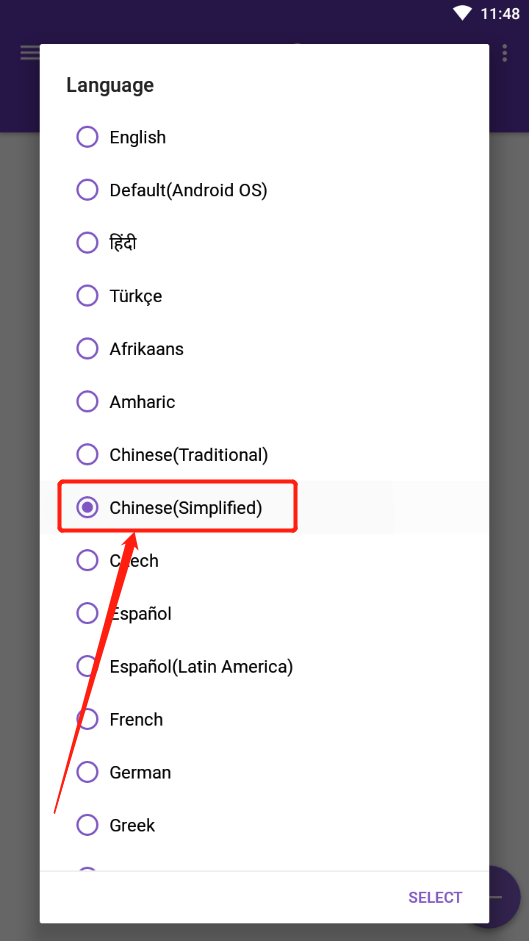Select Chinese(Simplified) radio button
Viewport: 529px width, 941px height.
coord(87,508)
